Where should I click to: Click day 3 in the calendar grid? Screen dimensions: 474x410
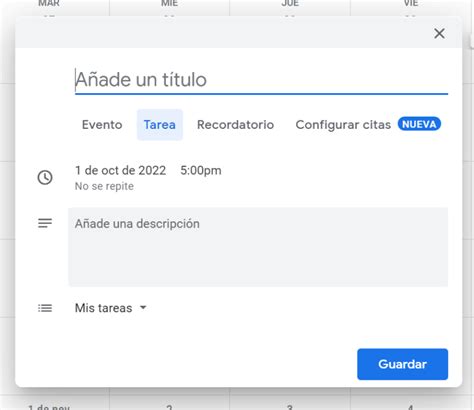290,407
